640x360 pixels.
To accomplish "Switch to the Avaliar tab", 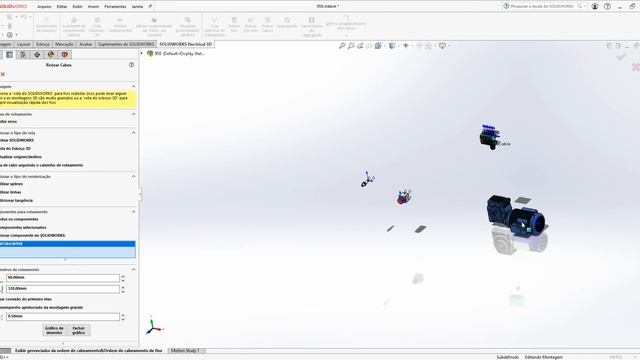I will 86,44.
